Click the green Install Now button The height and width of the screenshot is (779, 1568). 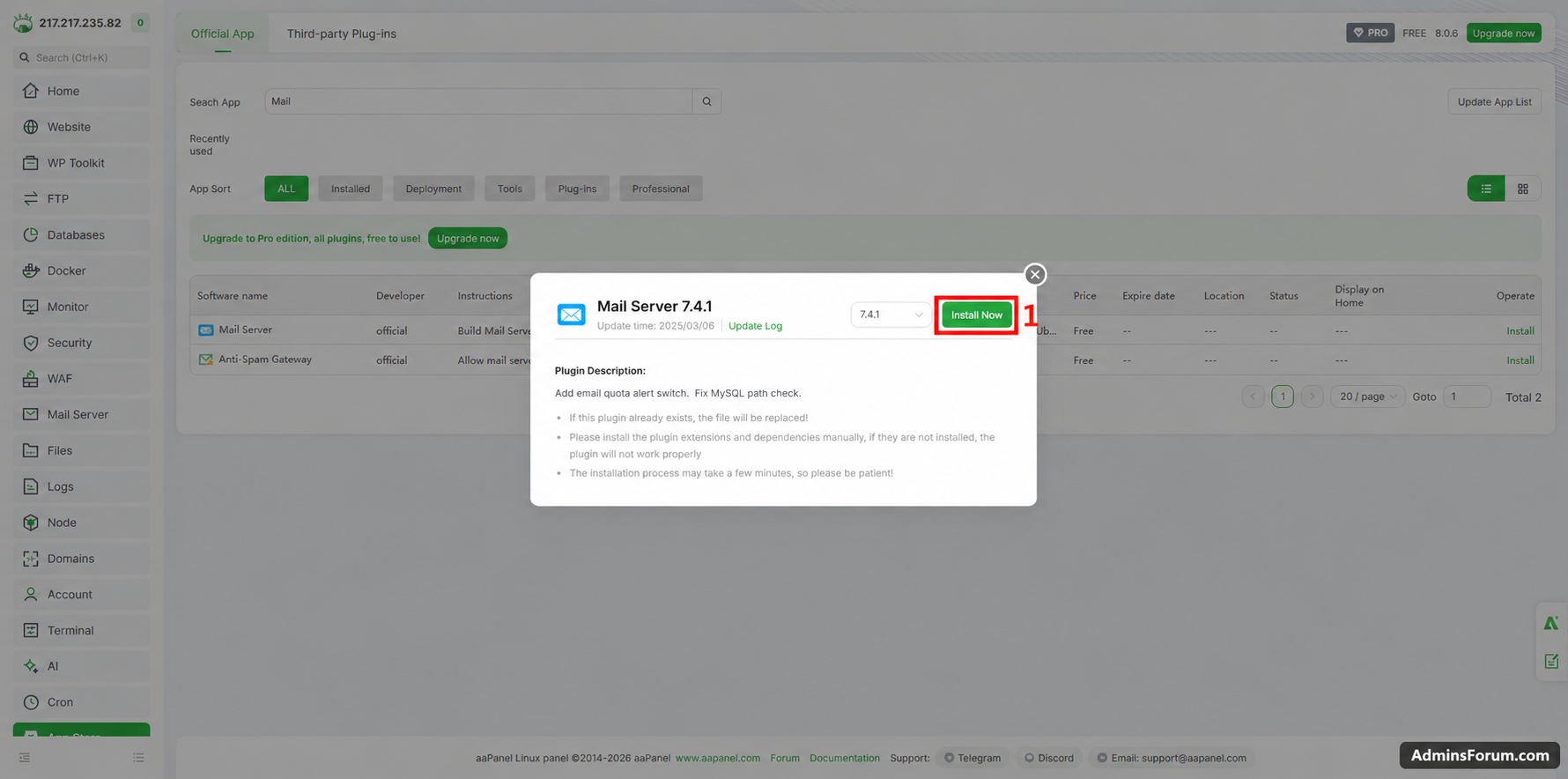click(x=976, y=315)
